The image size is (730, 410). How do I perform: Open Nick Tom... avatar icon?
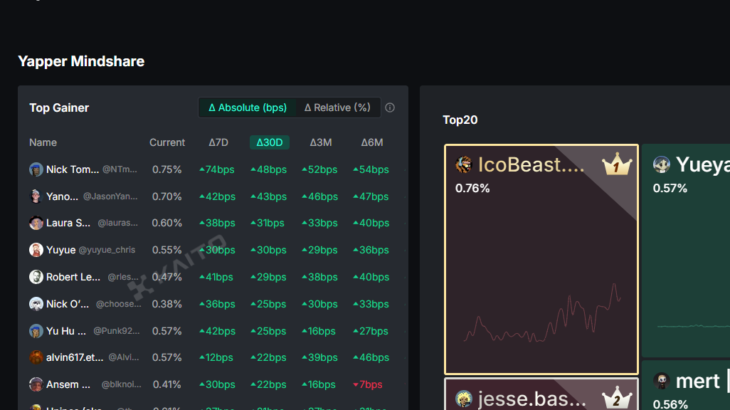(36, 169)
